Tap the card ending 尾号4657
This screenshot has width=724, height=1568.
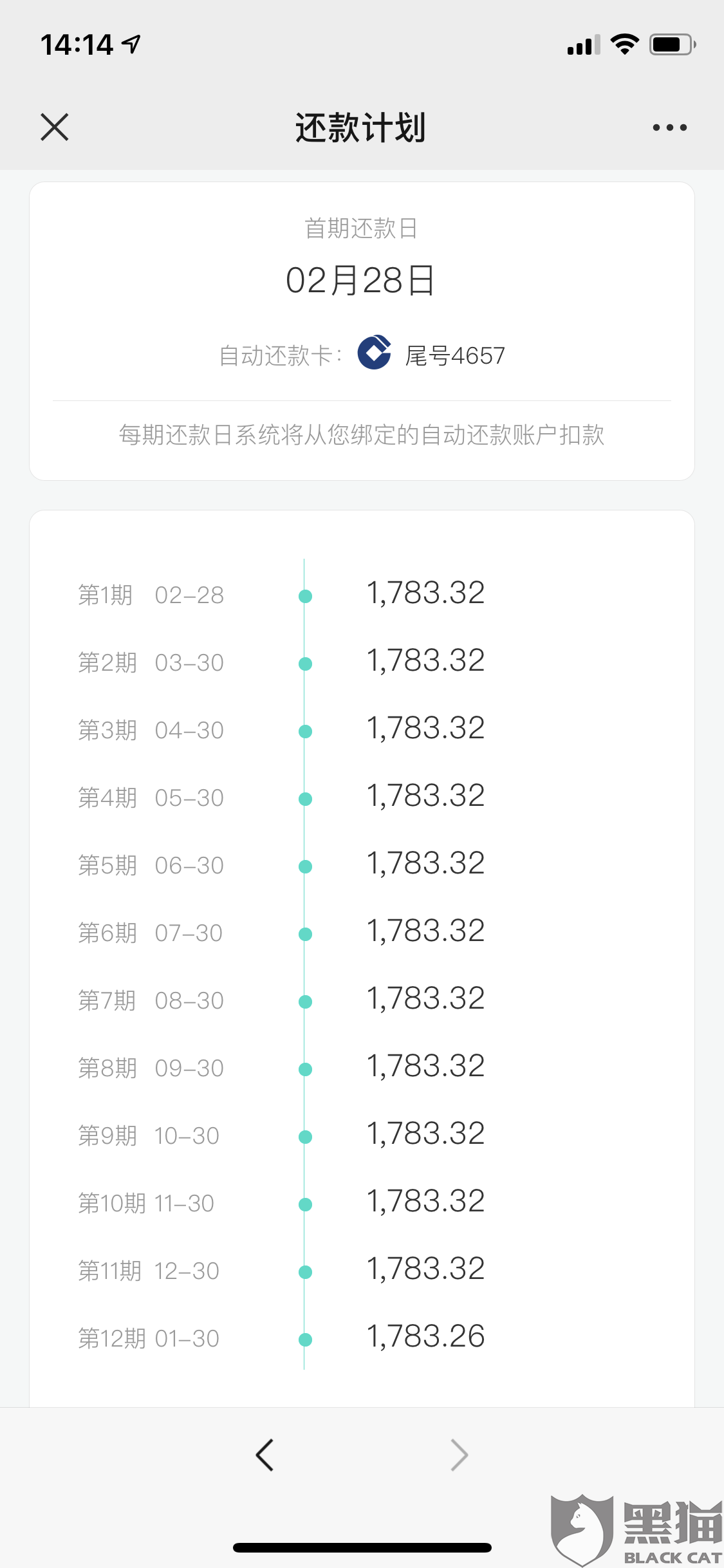tap(455, 355)
